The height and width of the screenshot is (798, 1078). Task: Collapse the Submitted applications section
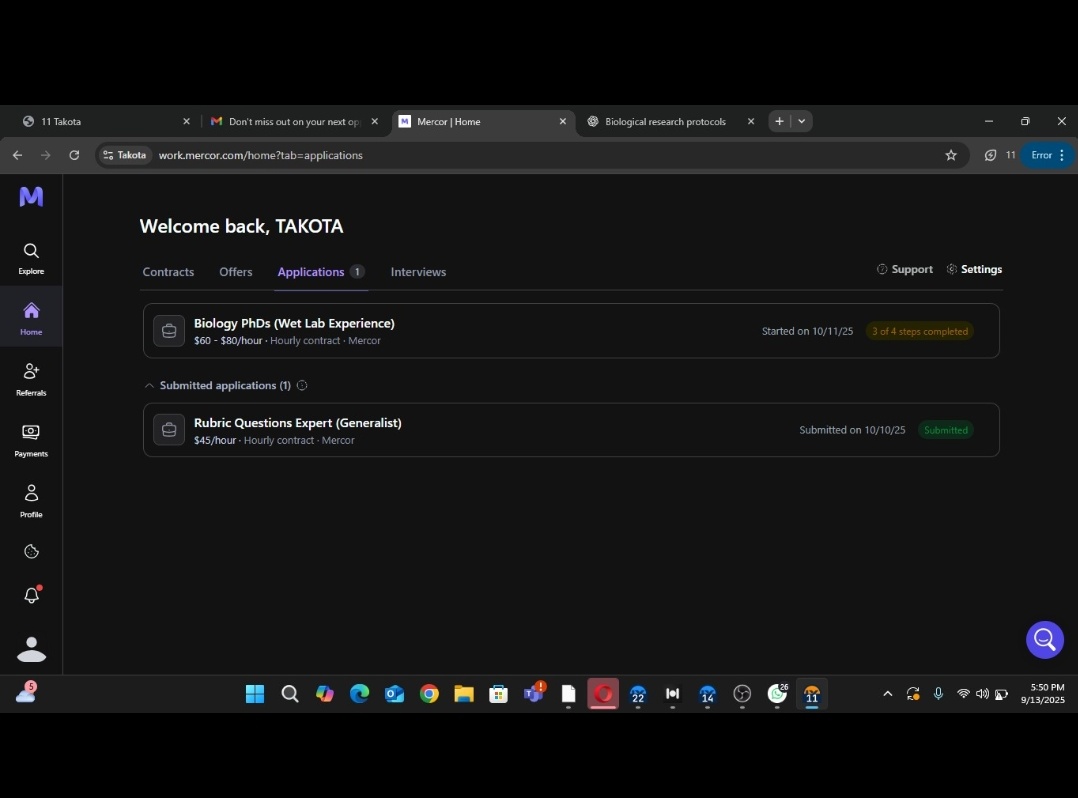(x=149, y=386)
